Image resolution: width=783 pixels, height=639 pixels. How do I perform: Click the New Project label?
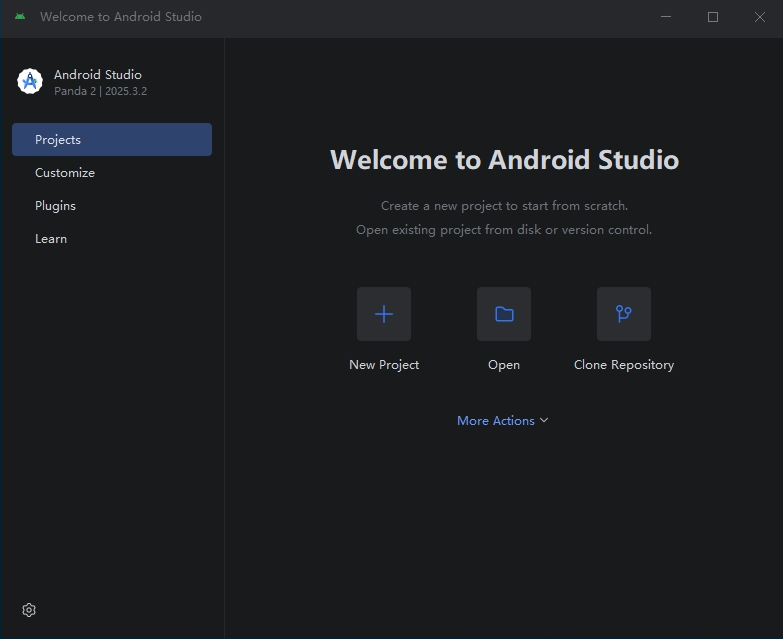[384, 365]
